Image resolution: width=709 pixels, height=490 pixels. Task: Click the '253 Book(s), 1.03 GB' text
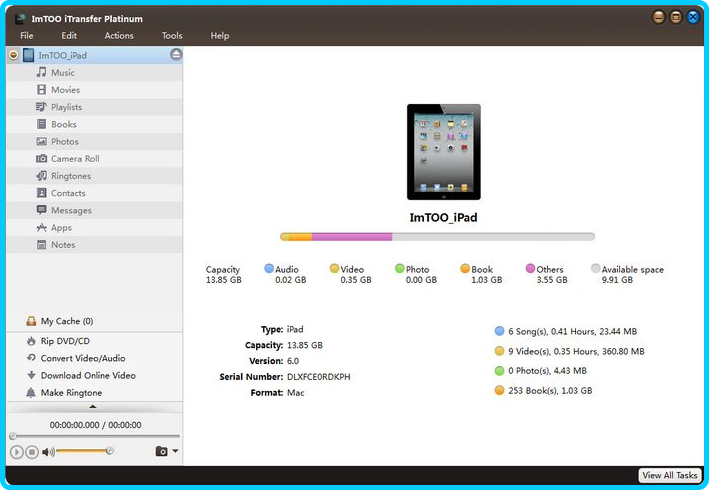click(x=550, y=391)
